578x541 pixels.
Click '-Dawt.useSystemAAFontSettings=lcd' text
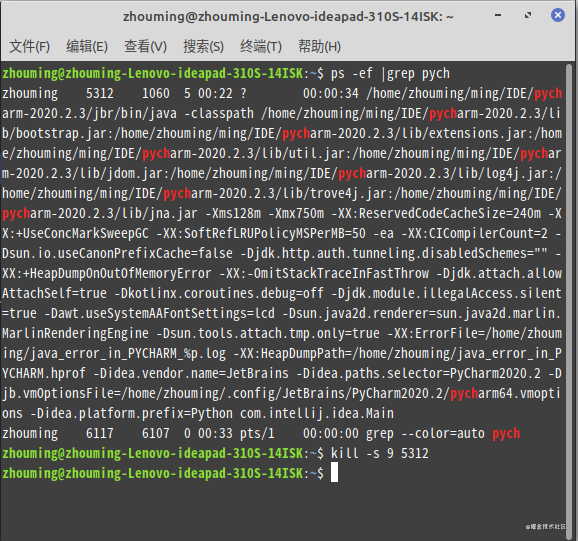tap(159, 313)
